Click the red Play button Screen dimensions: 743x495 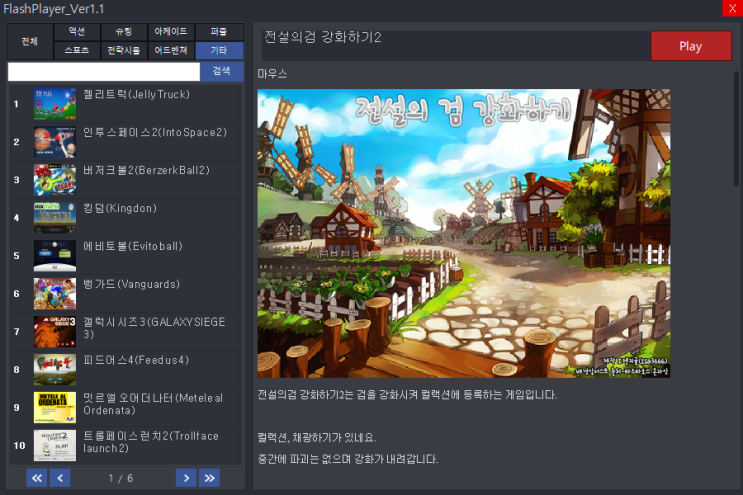click(691, 46)
